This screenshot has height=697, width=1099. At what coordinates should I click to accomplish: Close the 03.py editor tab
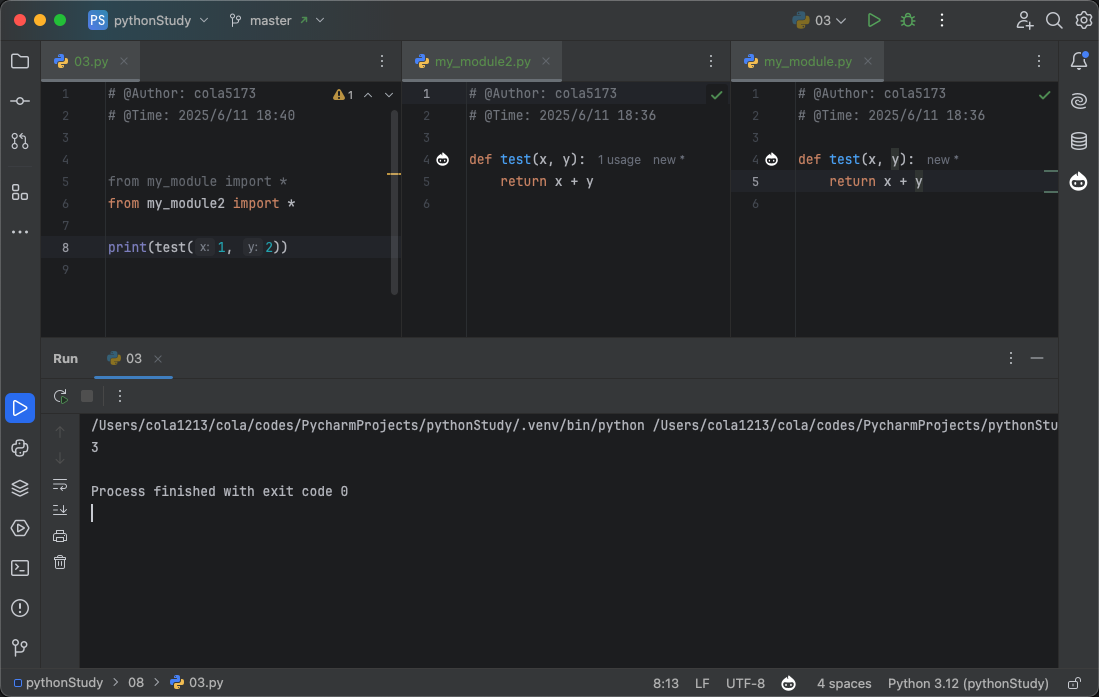tap(124, 62)
